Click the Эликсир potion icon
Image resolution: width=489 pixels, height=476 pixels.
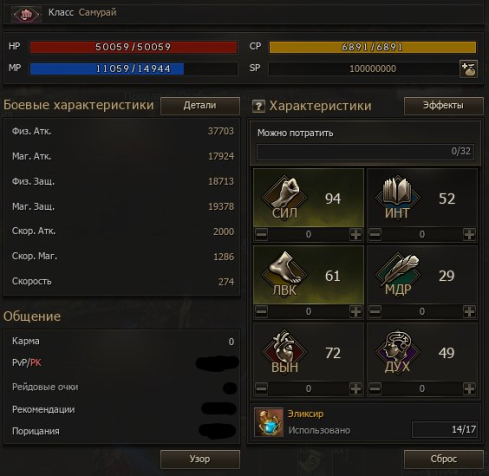tap(269, 422)
